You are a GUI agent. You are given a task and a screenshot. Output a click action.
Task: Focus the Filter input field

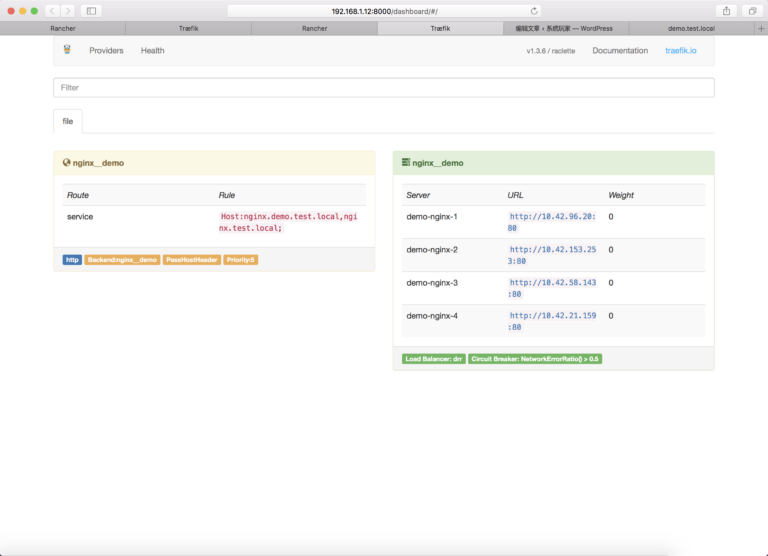point(384,88)
